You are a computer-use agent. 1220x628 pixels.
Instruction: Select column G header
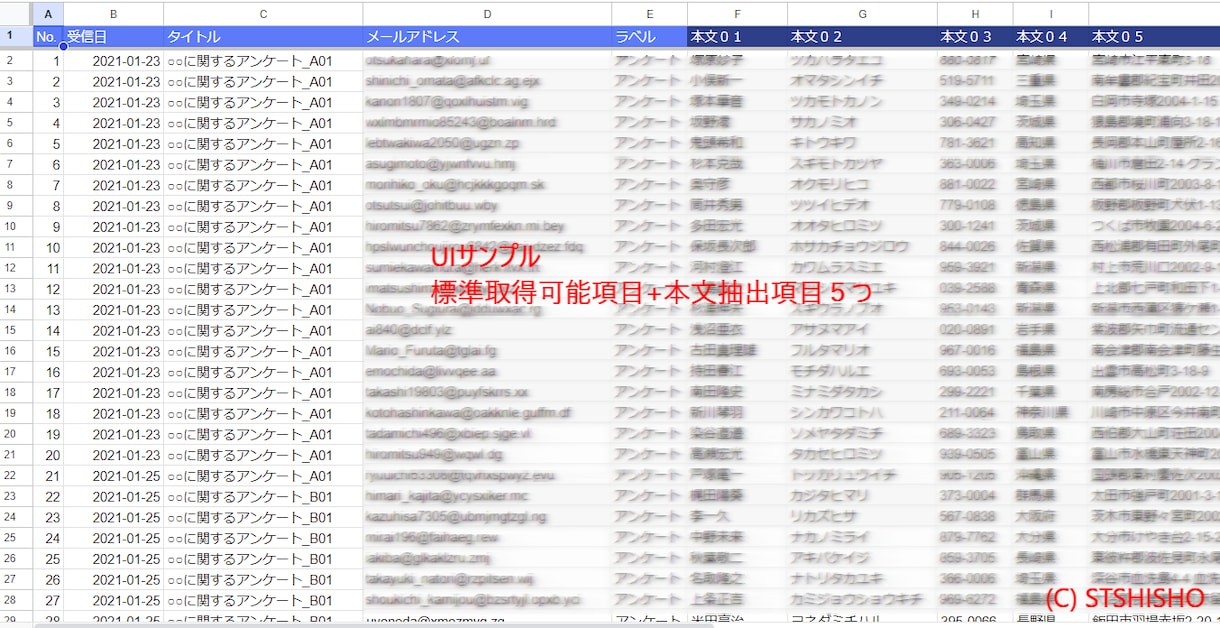tap(862, 13)
